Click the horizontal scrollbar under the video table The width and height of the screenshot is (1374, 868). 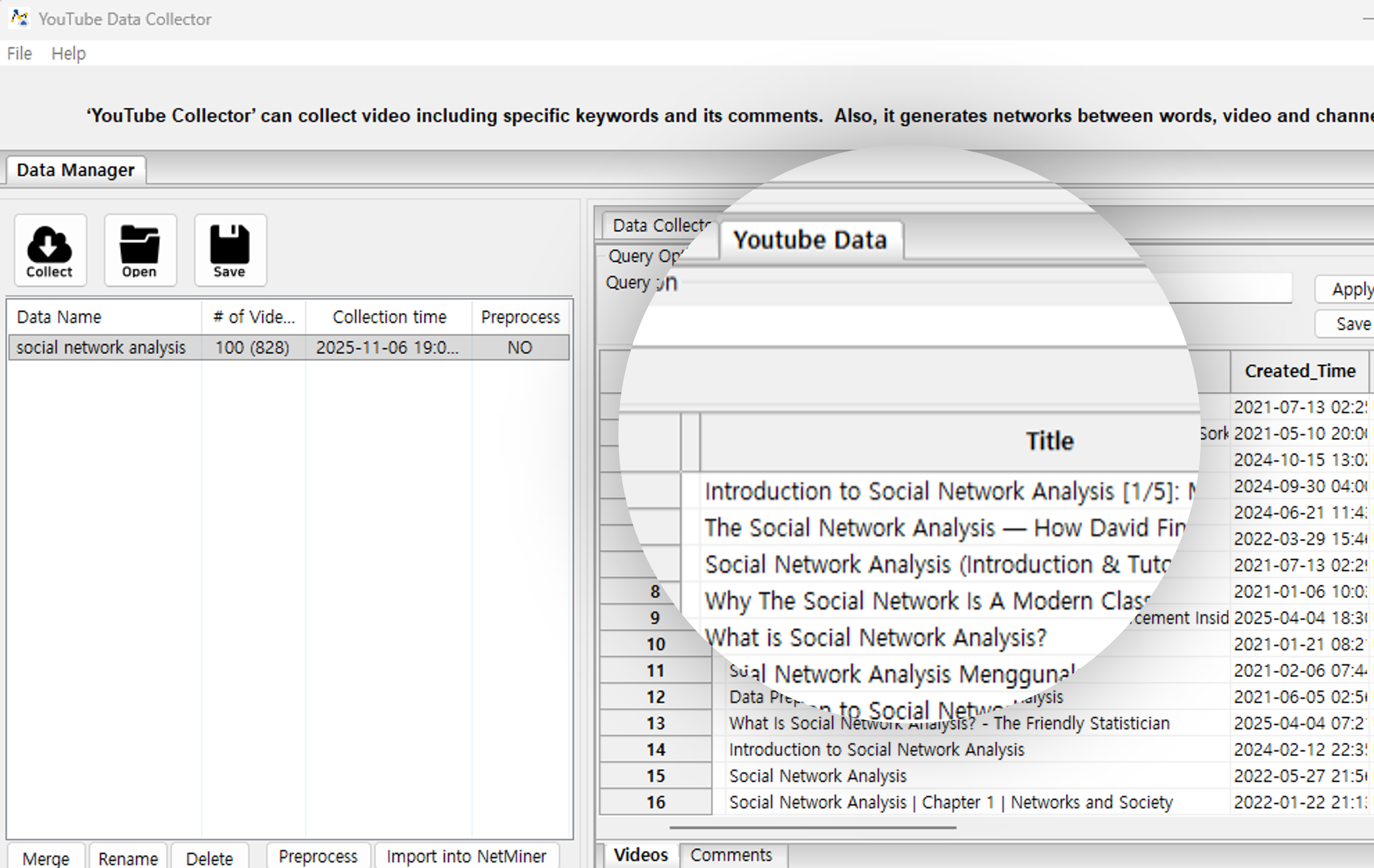click(812, 827)
